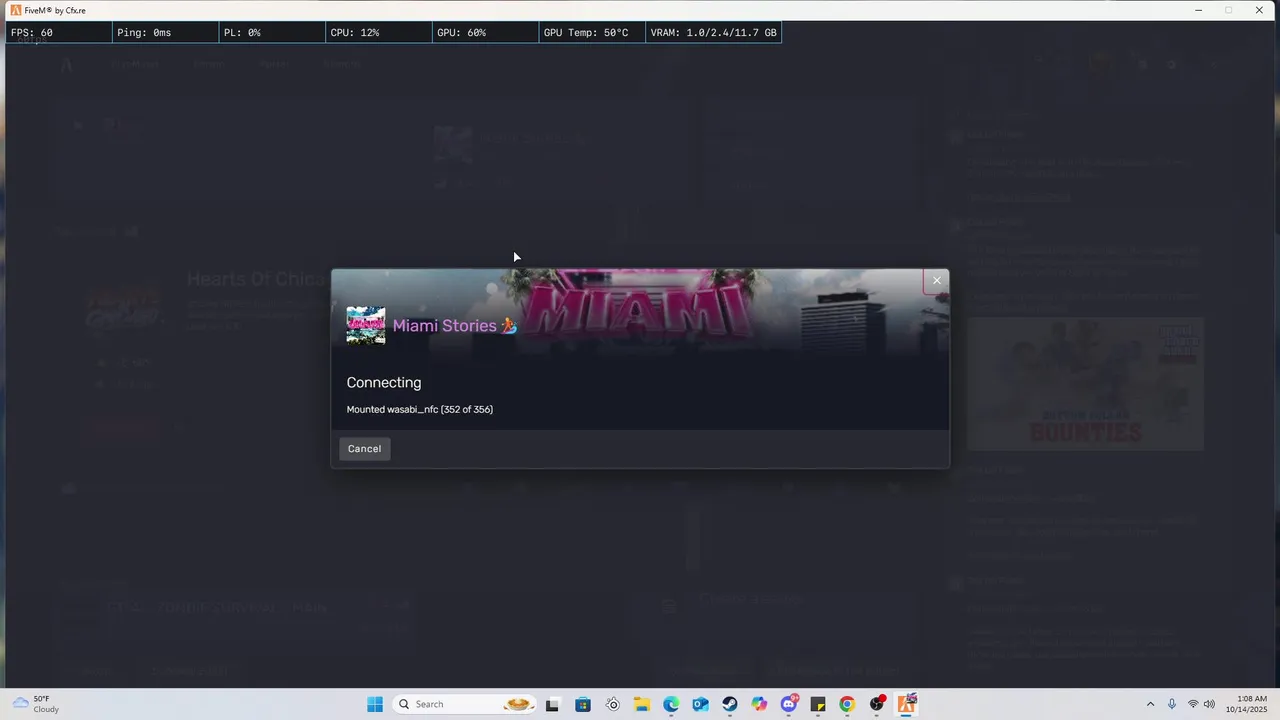The width and height of the screenshot is (1280, 720).
Task: Open File Explorer from the taskbar
Action: [x=641, y=704]
